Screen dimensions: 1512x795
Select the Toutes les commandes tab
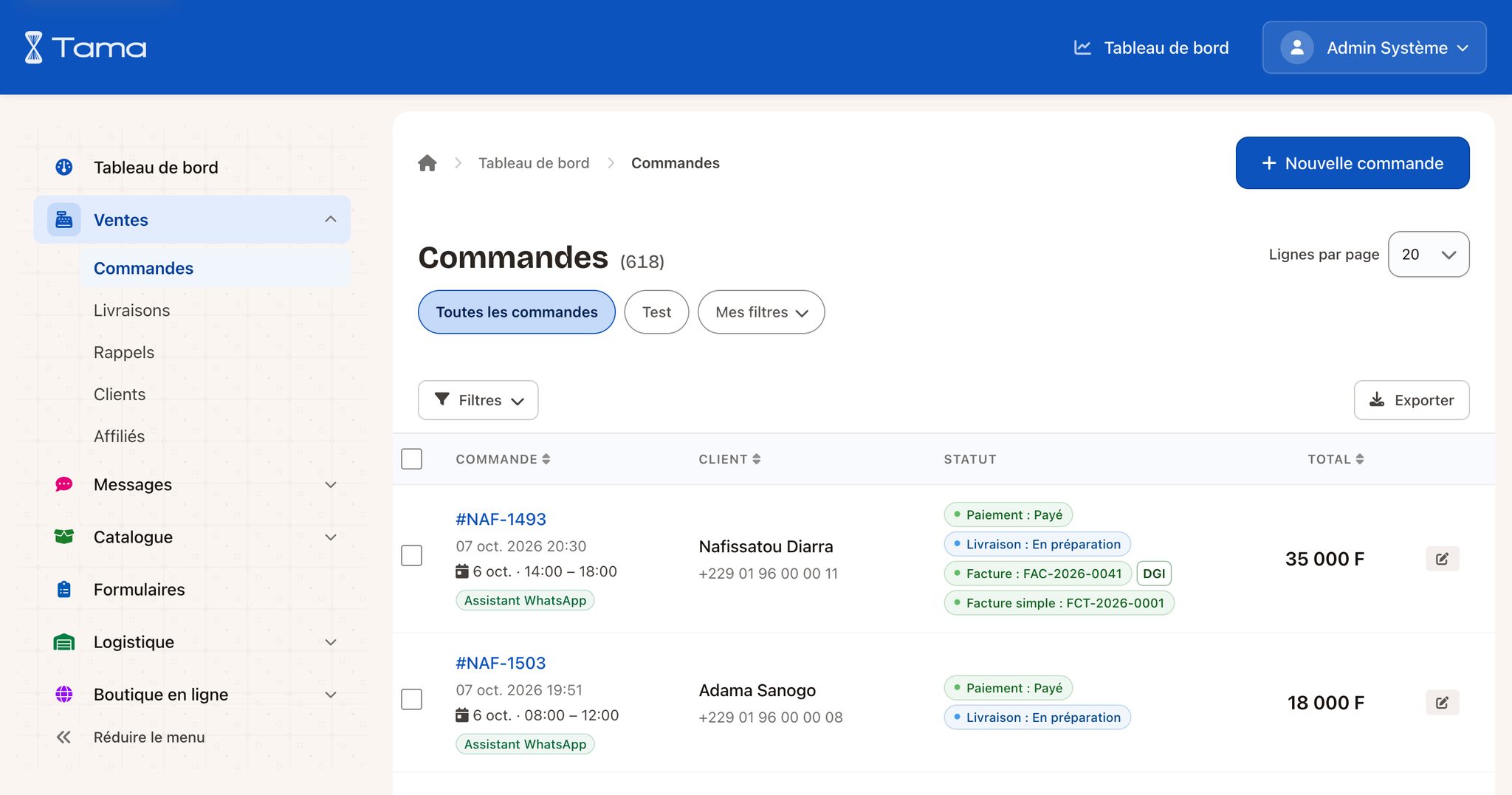click(517, 312)
